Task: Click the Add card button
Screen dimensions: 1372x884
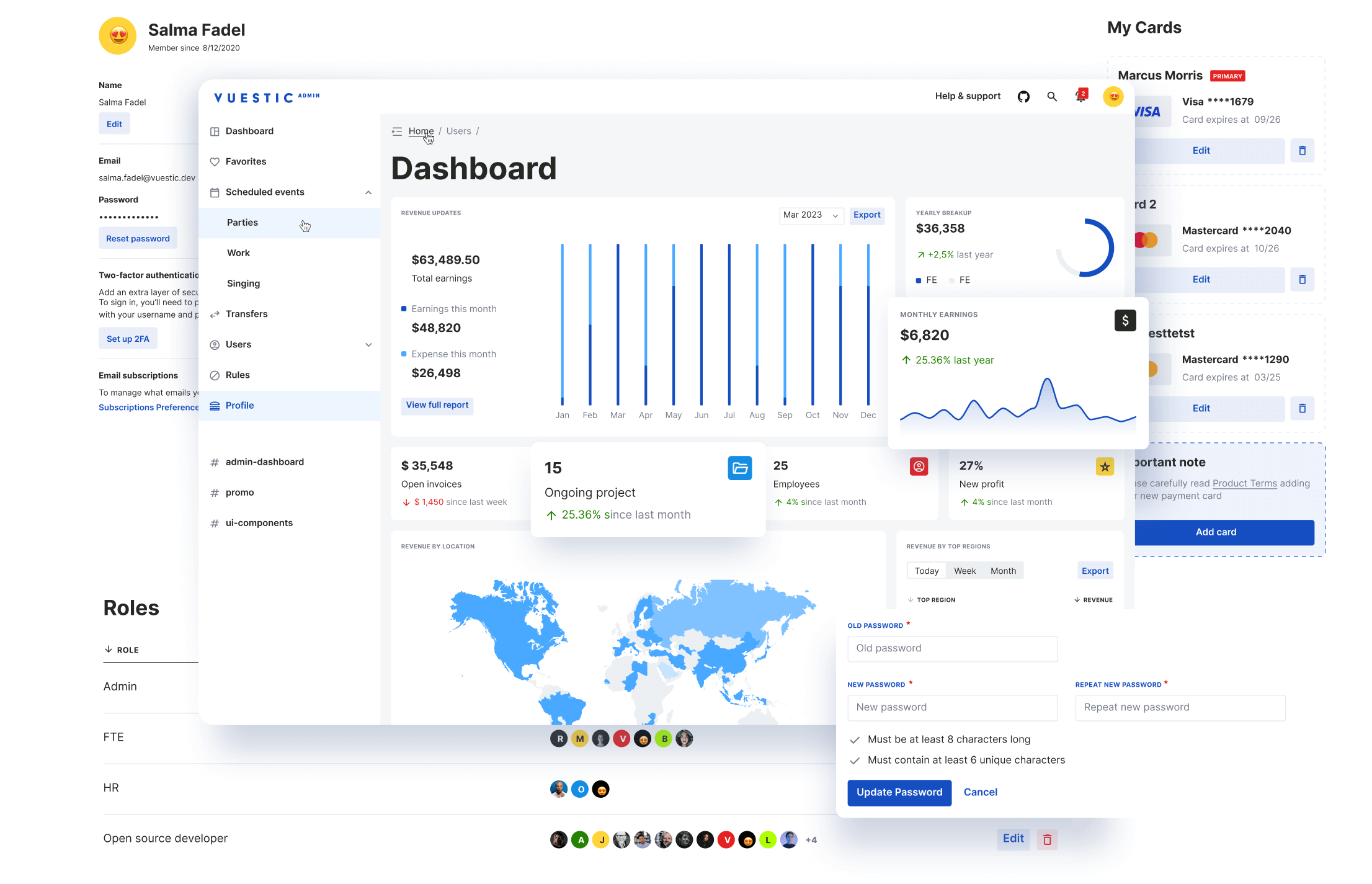Action: point(1215,530)
